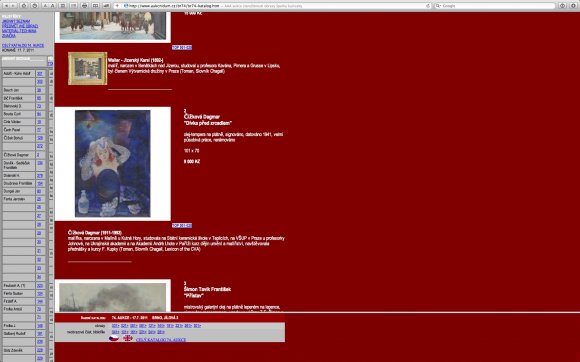Switch to Czech via the Czech flag
The image size is (580, 362).
click(114, 338)
